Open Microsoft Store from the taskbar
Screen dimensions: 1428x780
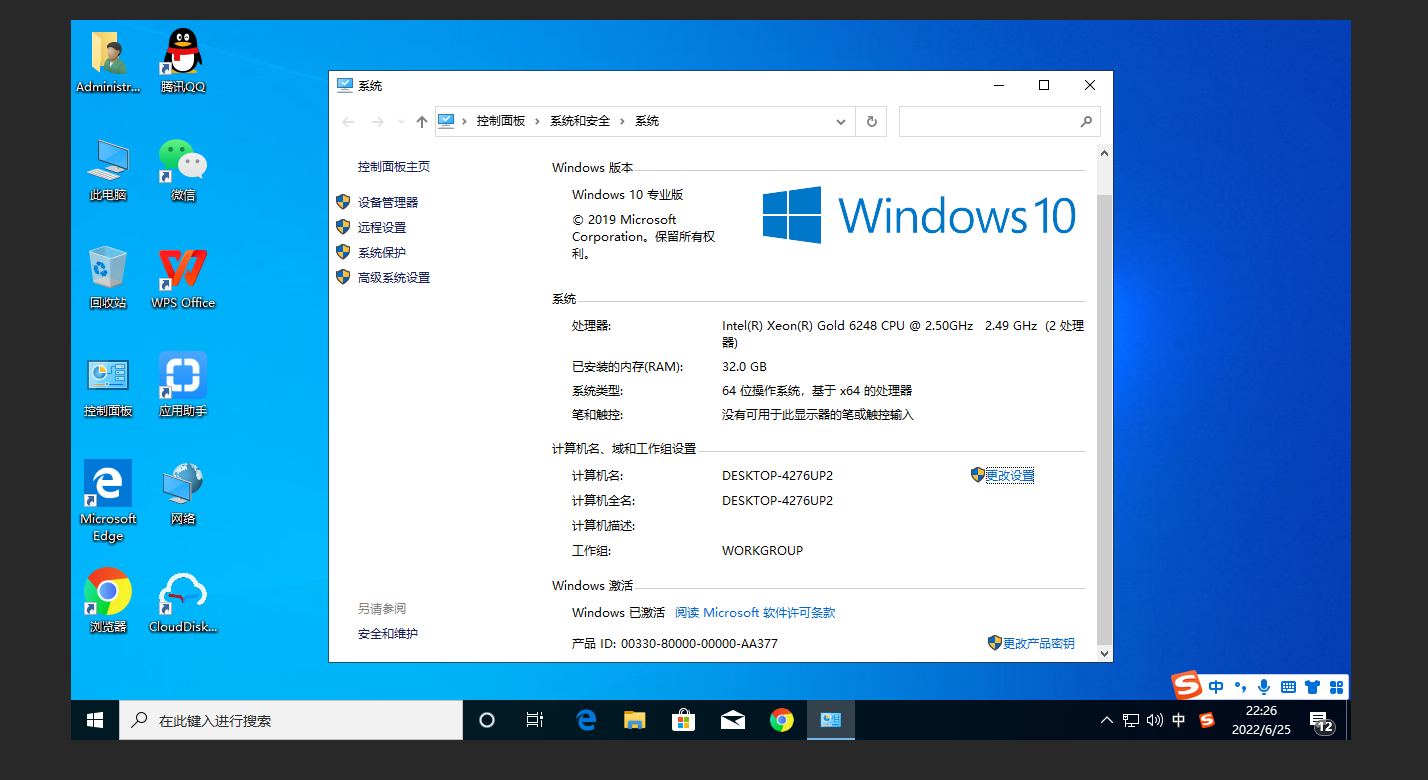(683, 720)
